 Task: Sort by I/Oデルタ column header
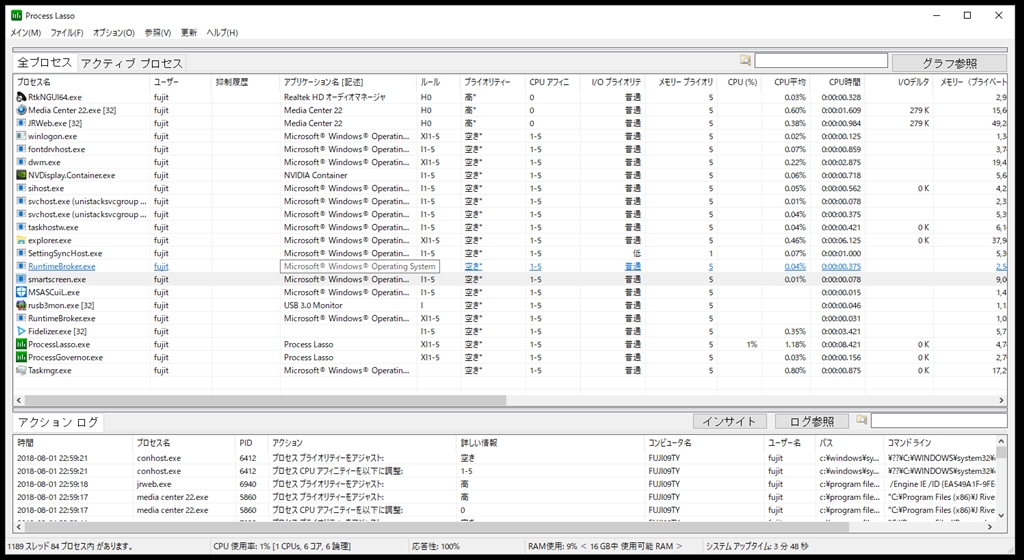coord(899,82)
